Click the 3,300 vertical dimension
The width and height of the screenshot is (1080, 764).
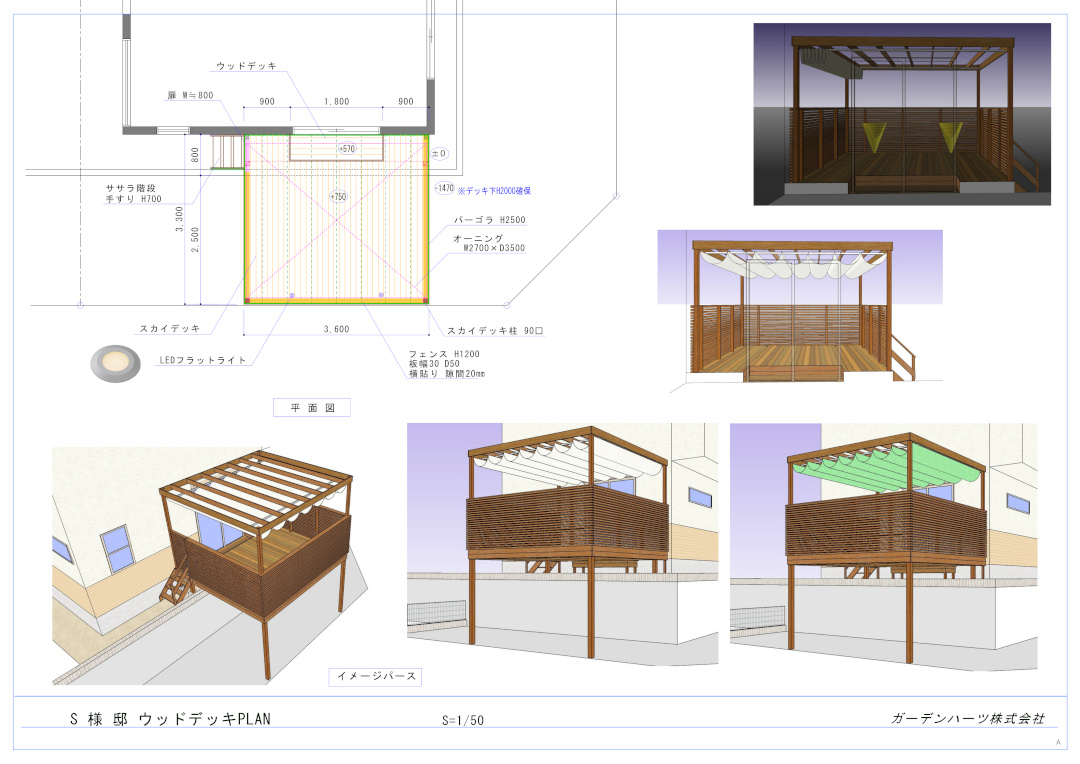coord(179,218)
